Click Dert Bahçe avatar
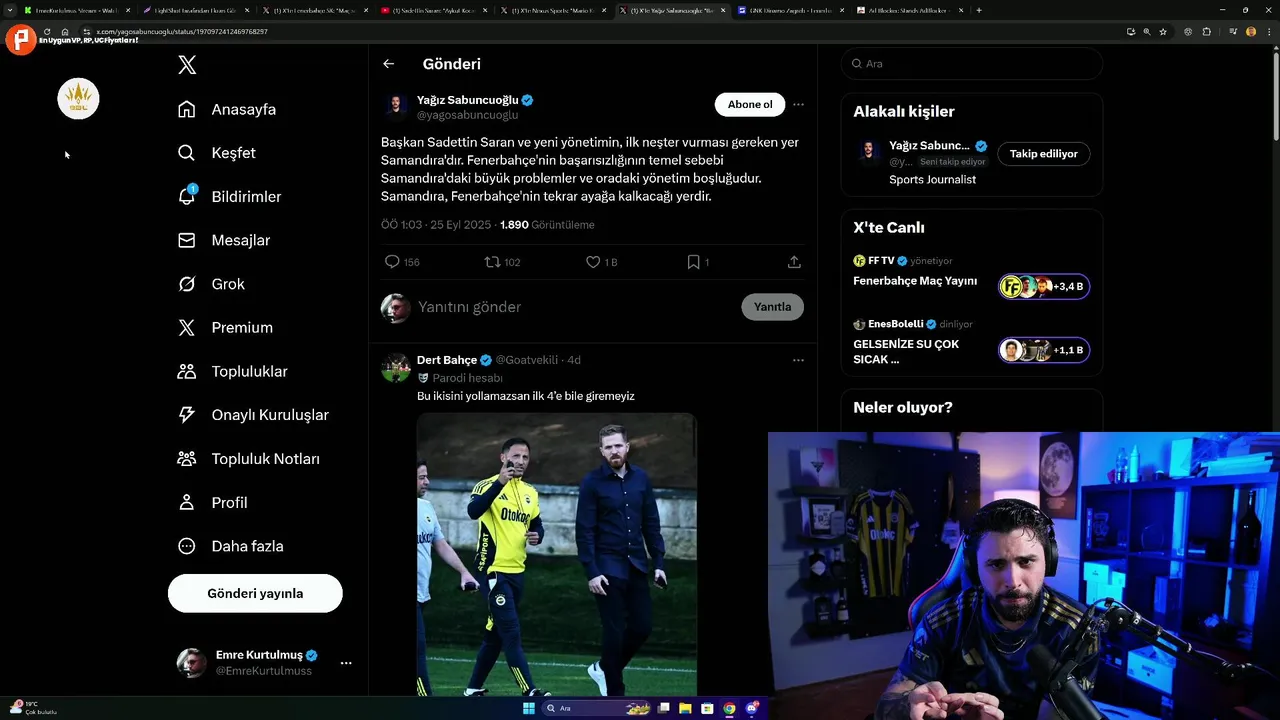 (396, 368)
